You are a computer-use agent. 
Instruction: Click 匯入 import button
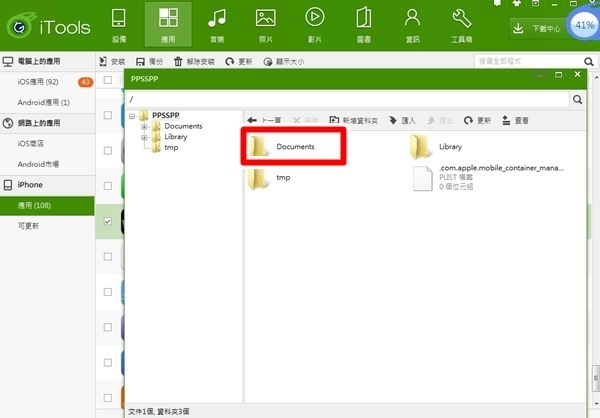click(402, 121)
